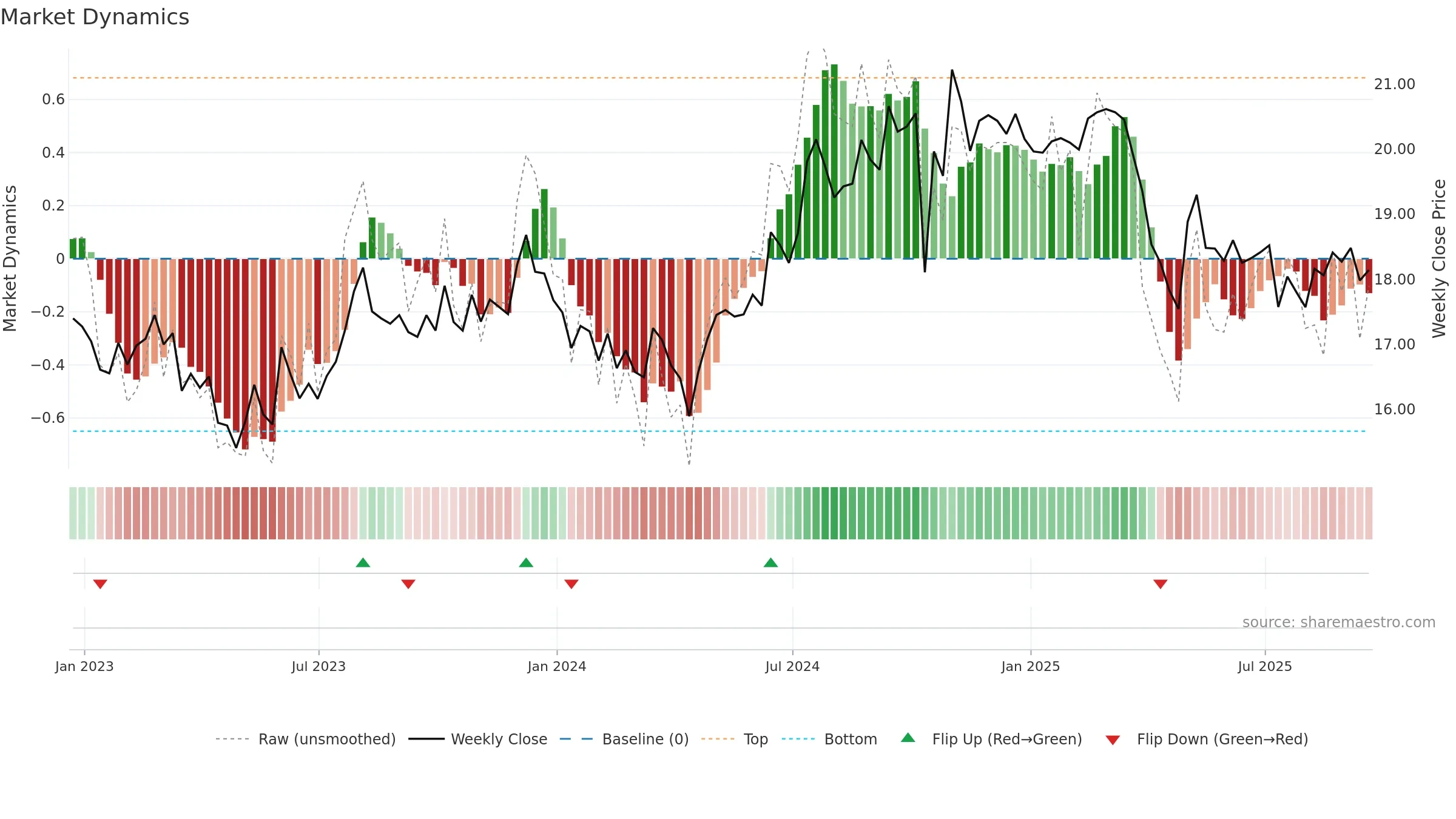This screenshot has height=819, width=1456.
Task: Click the Weekly Close legend entry
Action: (x=477, y=739)
